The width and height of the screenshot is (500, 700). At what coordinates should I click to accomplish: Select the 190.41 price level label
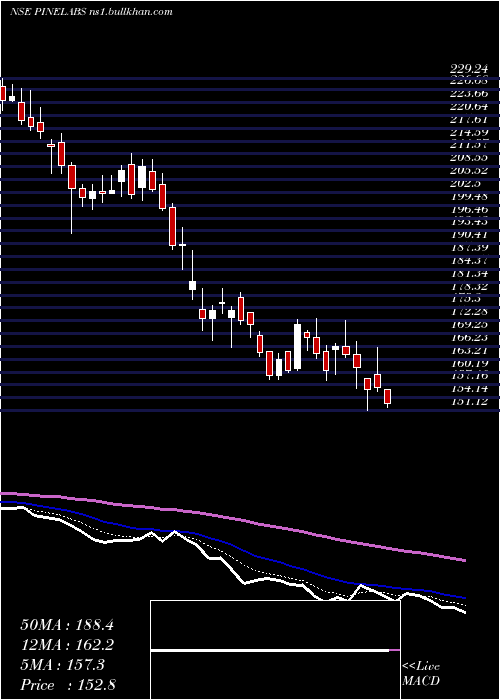tap(469, 235)
